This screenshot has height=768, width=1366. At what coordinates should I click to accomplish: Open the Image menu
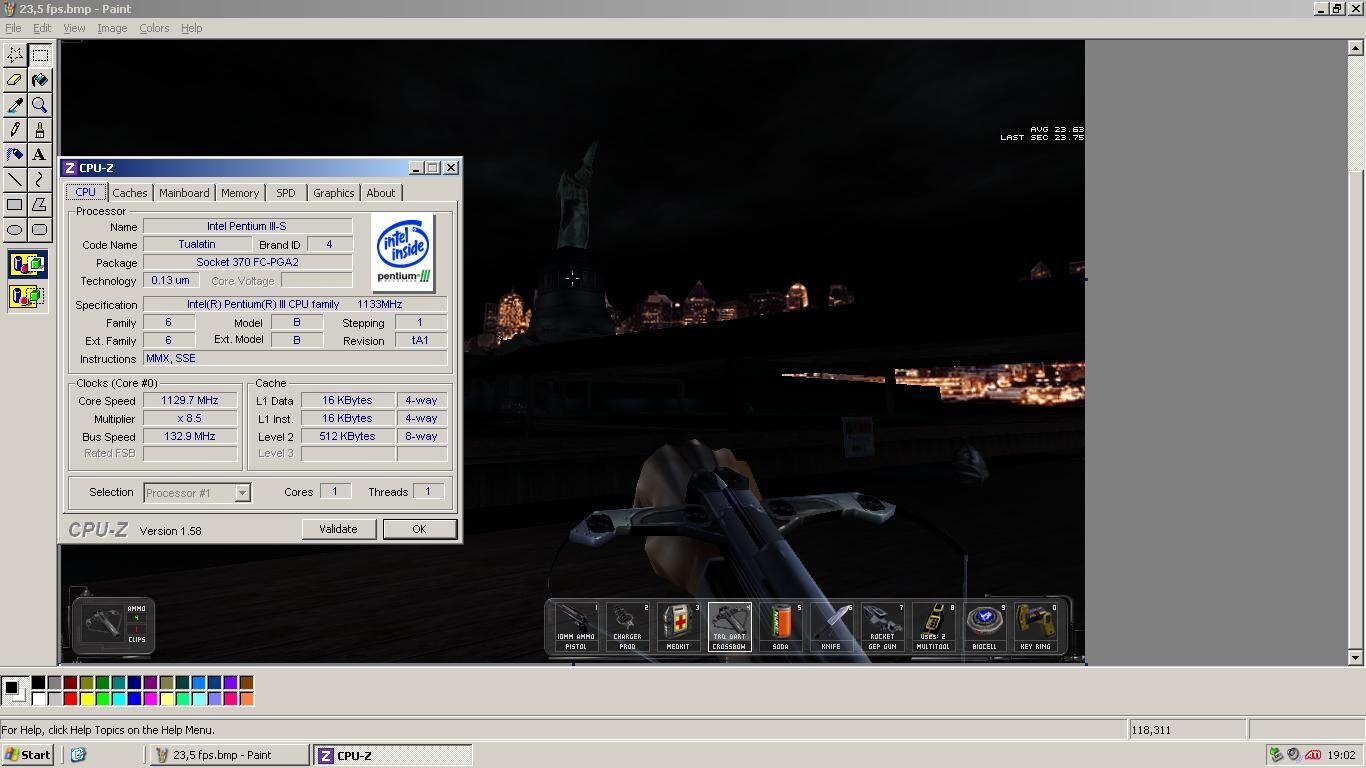112,28
